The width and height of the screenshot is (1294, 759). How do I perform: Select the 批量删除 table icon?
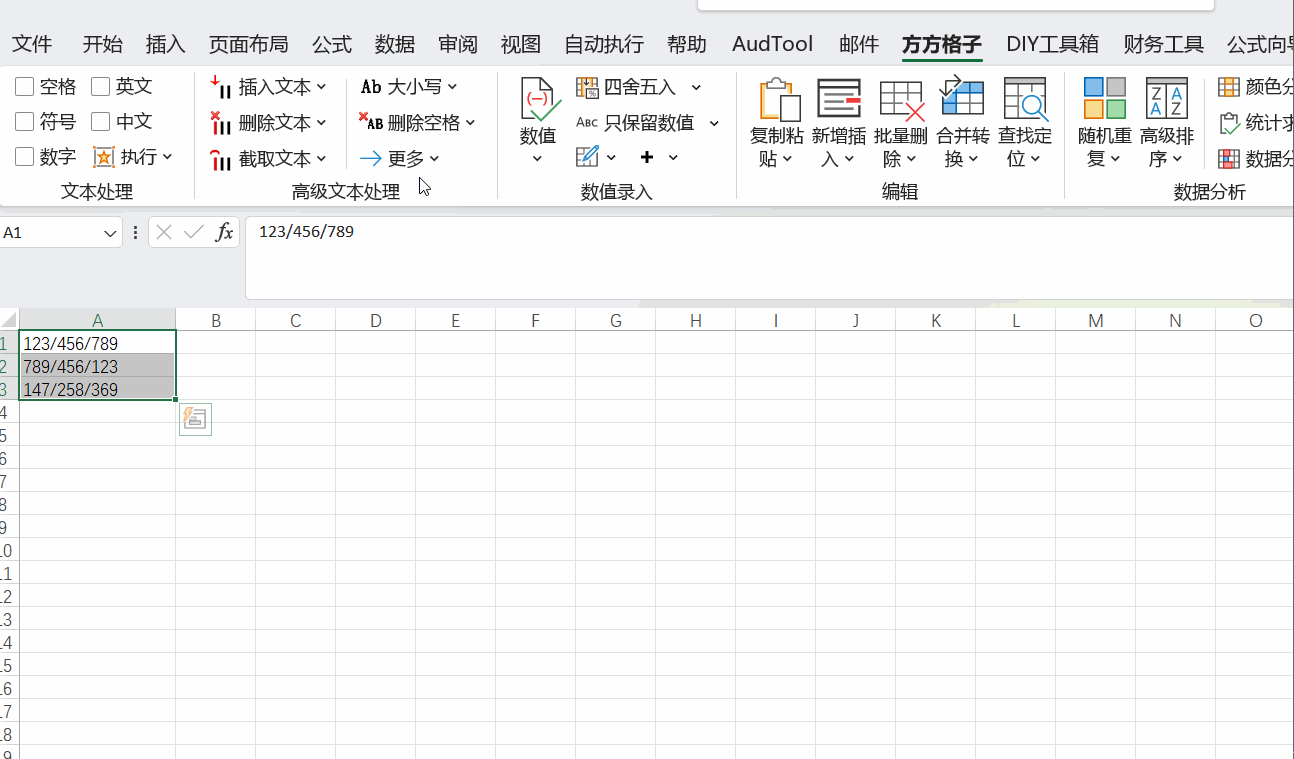point(900,101)
